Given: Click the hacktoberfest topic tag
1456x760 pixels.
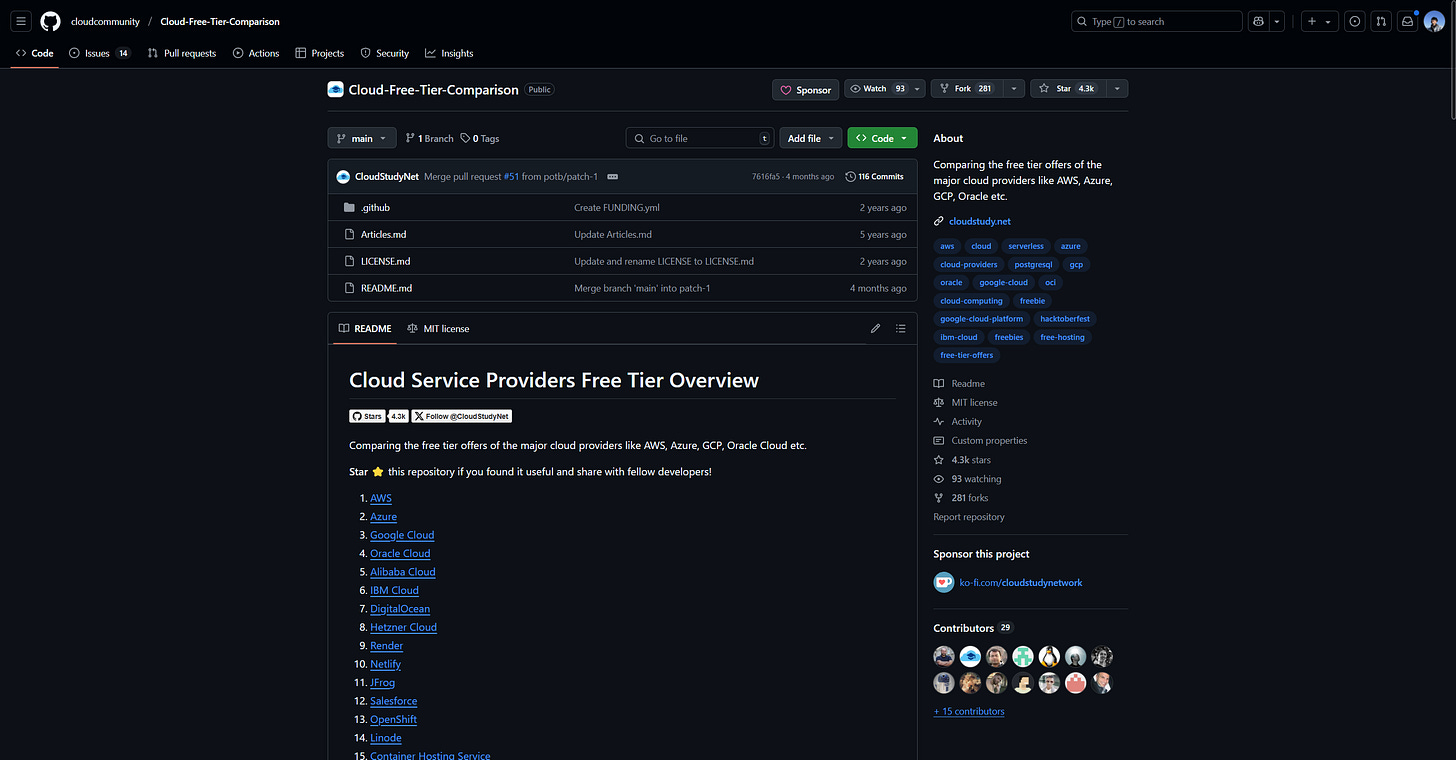Looking at the screenshot, I should tap(1065, 319).
